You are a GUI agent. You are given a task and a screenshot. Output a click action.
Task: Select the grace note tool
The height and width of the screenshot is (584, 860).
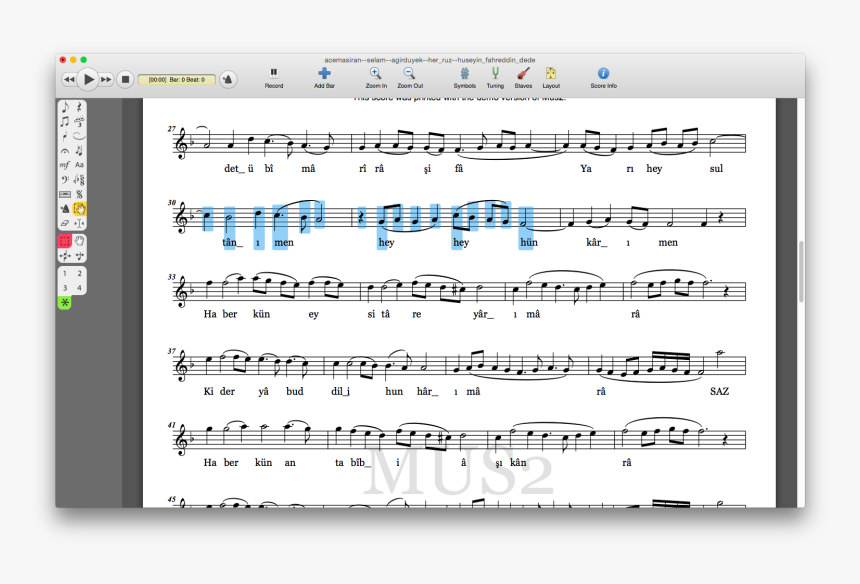coord(65,135)
